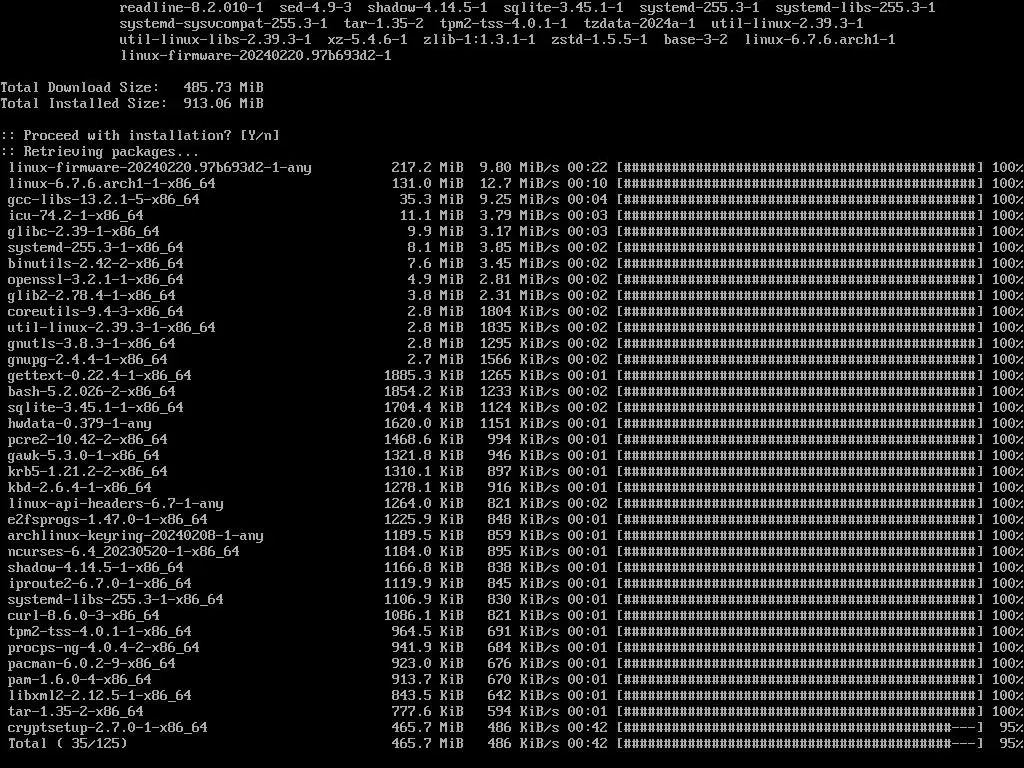Click the Total (35/125) progress bar
The image size is (1024, 768).
pyautogui.click(x=800, y=744)
